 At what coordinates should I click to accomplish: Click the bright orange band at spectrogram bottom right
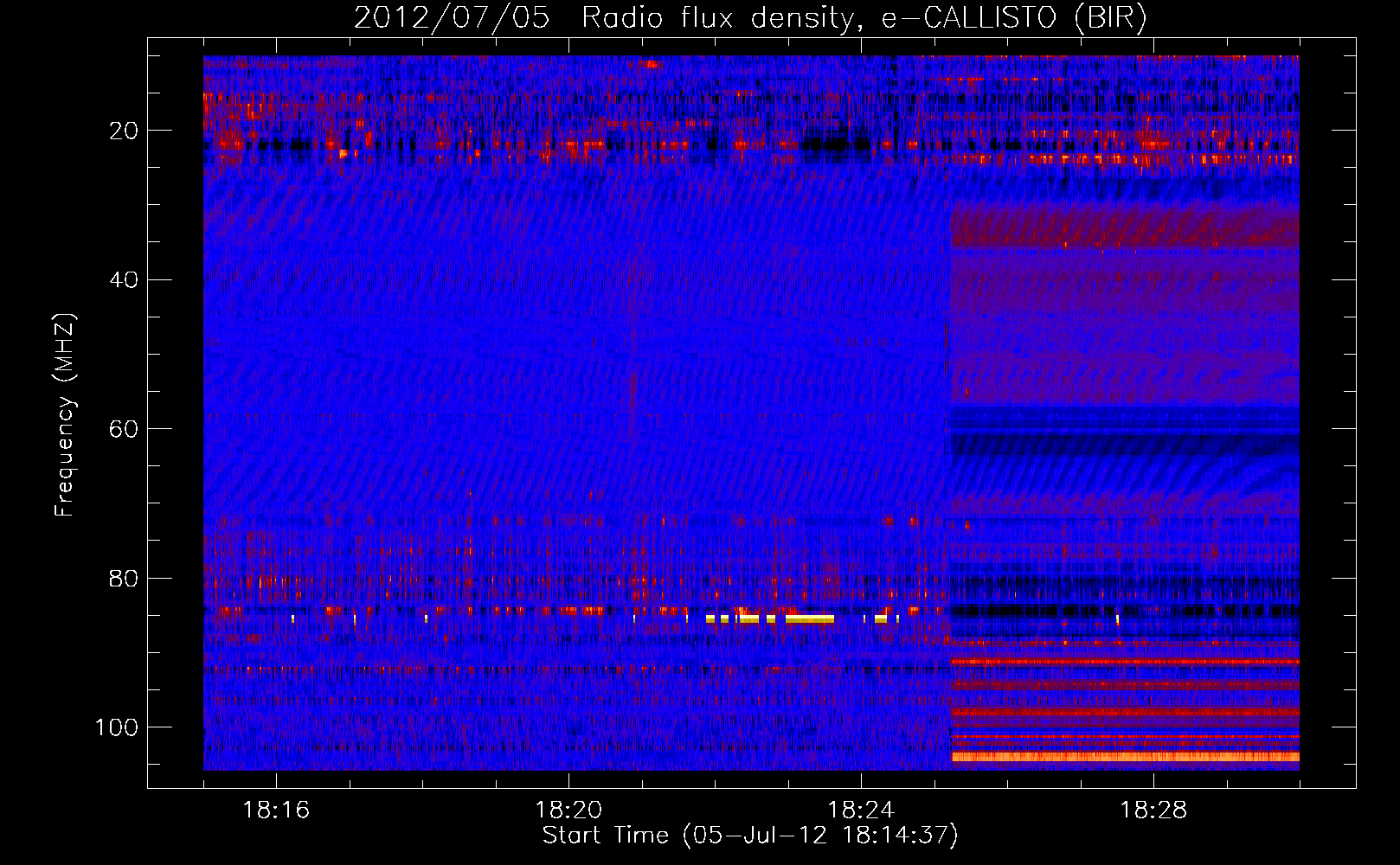[x=1125, y=757]
